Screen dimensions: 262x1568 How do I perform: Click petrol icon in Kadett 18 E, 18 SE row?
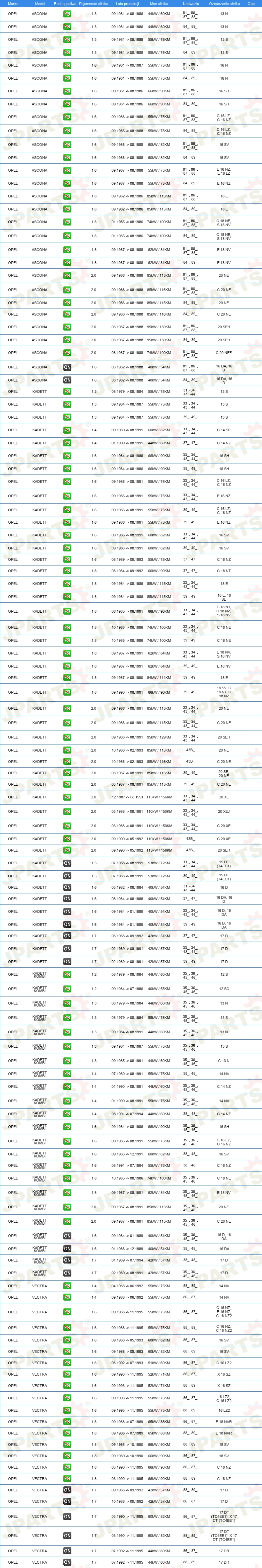[x=67, y=597]
